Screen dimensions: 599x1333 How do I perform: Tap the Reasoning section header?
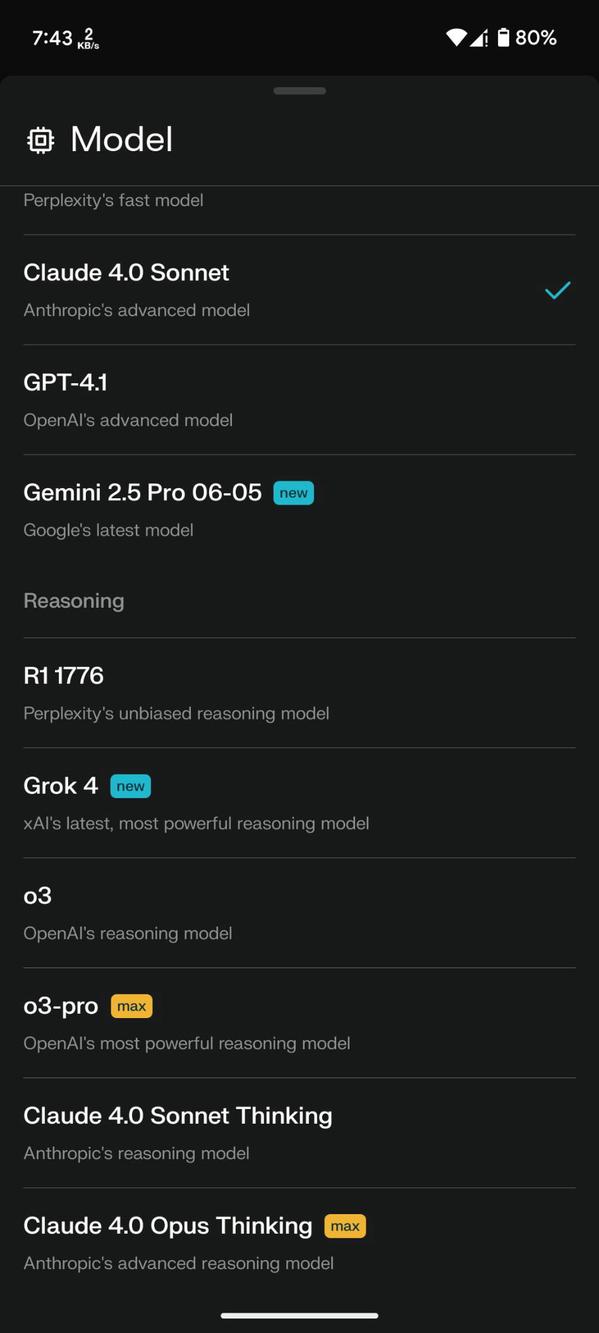point(73,600)
